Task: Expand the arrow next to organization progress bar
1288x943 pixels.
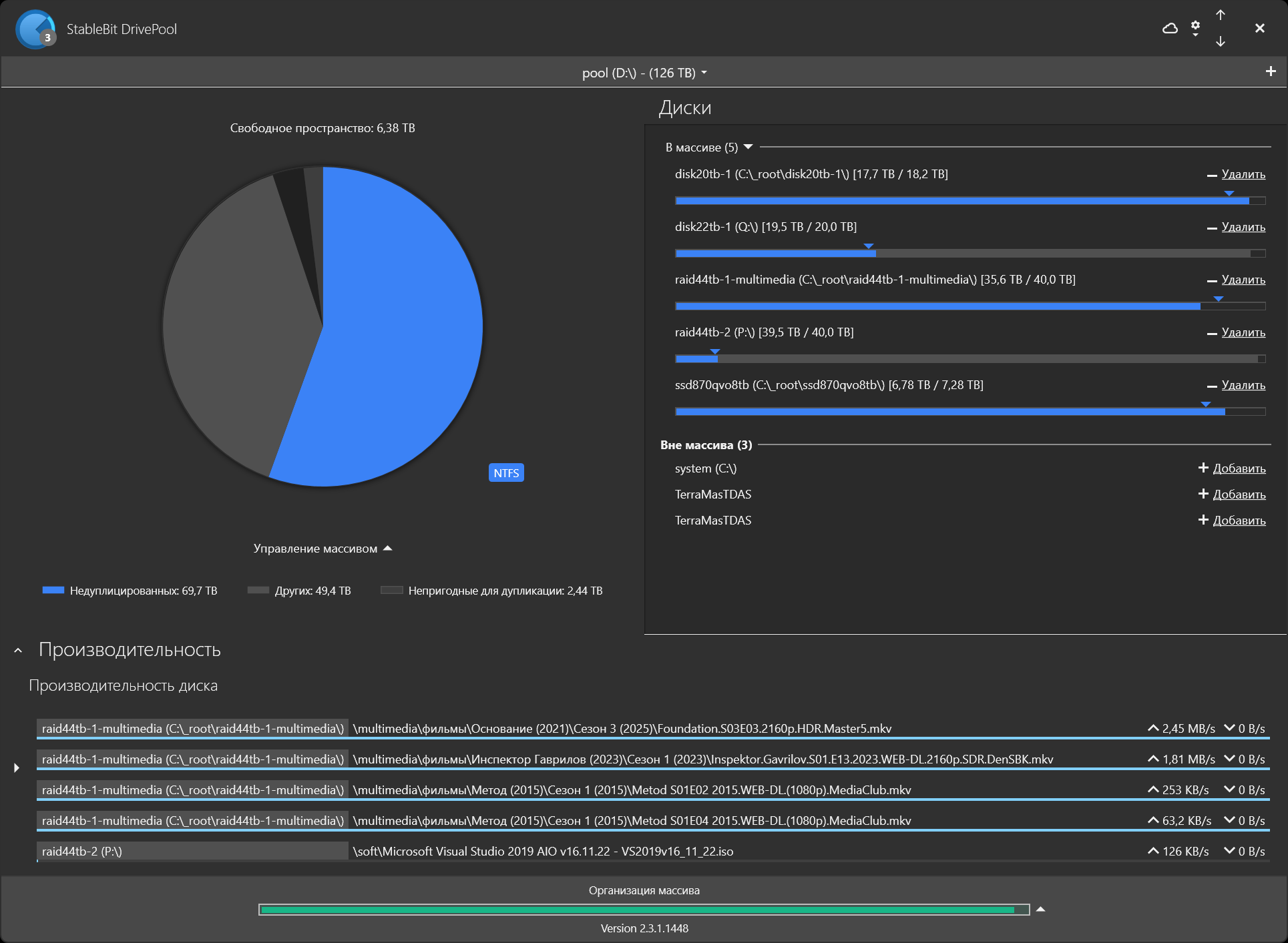Action: (1040, 909)
